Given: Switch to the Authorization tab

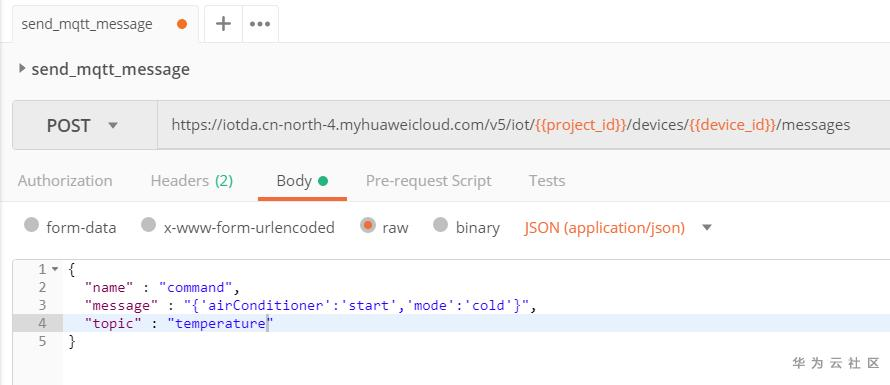Looking at the screenshot, I should click(x=65, y=181).
